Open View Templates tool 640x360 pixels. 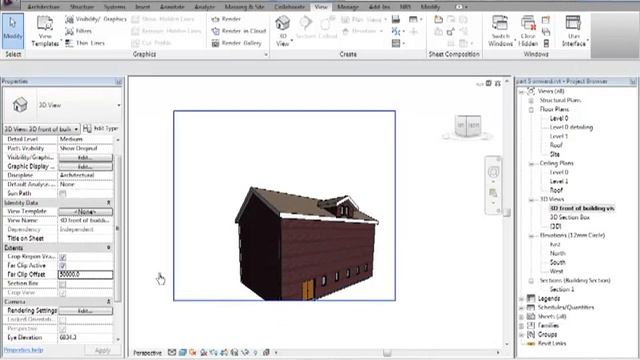coord(45,31)
